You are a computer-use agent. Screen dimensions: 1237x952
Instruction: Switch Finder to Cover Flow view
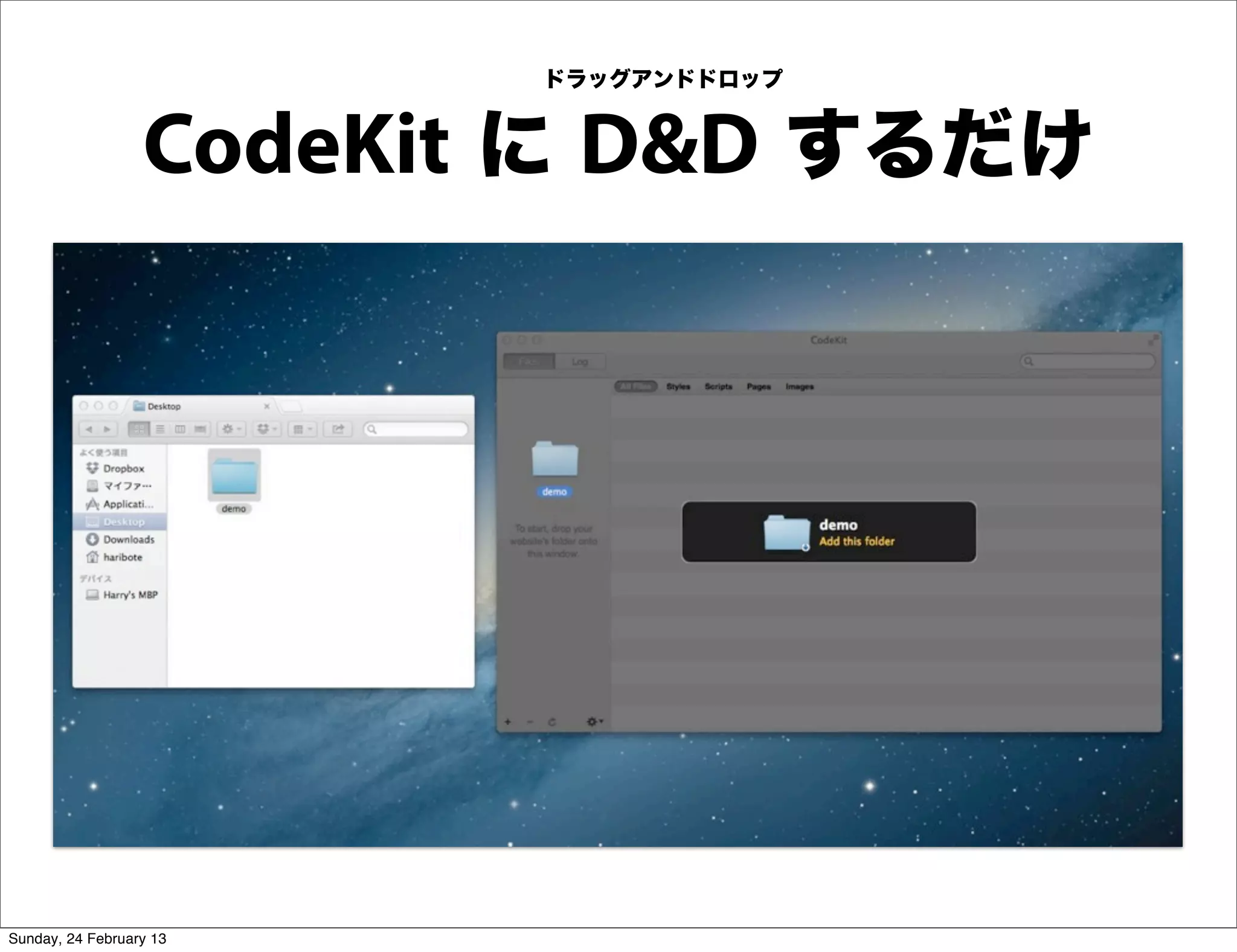coord(201,429)
